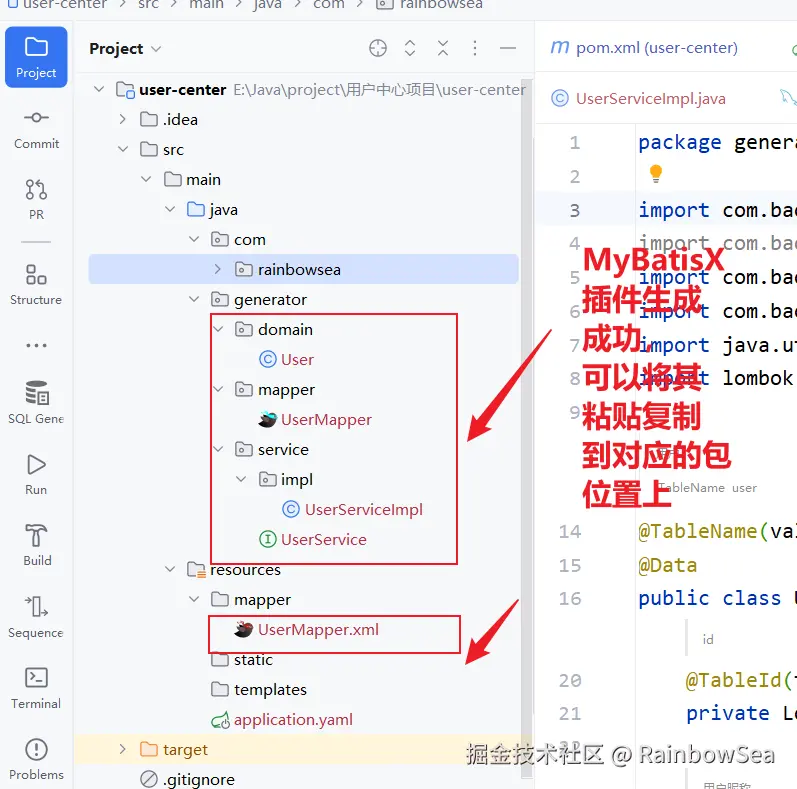Show more tool windows ellipsis
Image resolution: width=797 pixels, height=789 pixels.
point(36,346)
